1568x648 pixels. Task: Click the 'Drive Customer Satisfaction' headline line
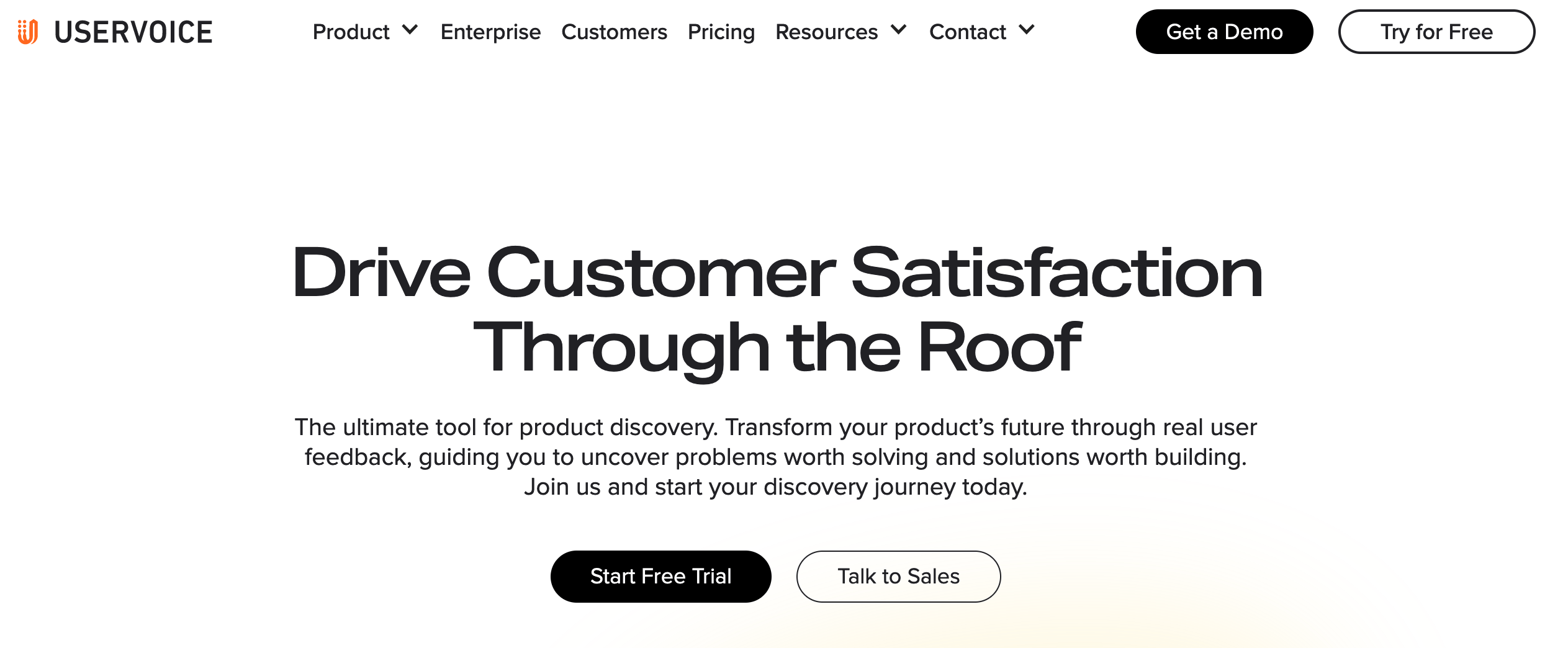click(777, 273)
